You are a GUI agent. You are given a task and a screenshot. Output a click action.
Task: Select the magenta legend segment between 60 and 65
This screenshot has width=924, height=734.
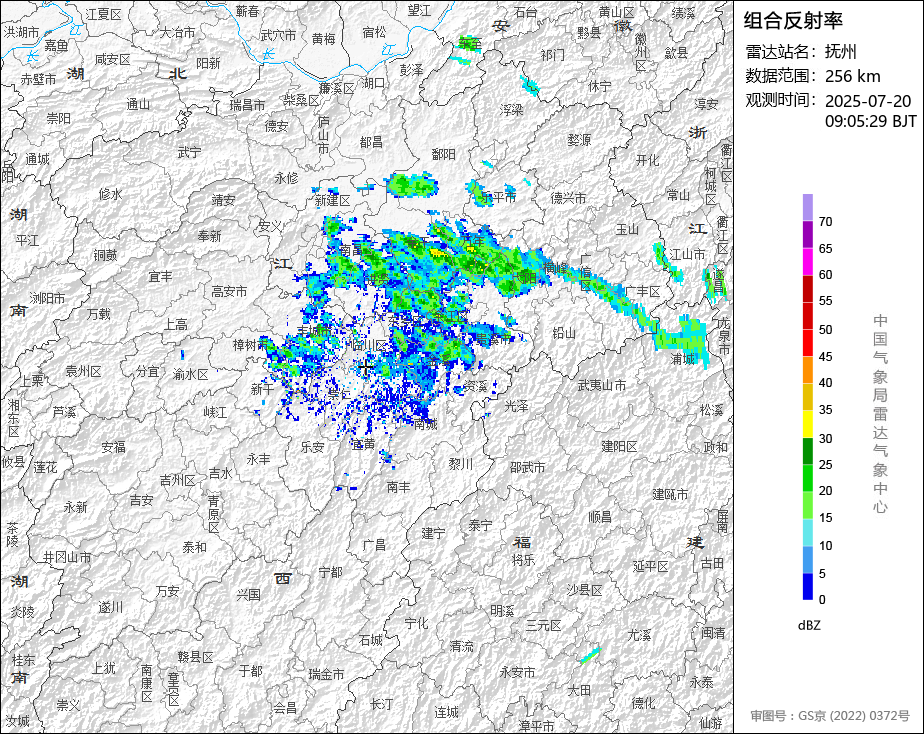pos(807,261)
